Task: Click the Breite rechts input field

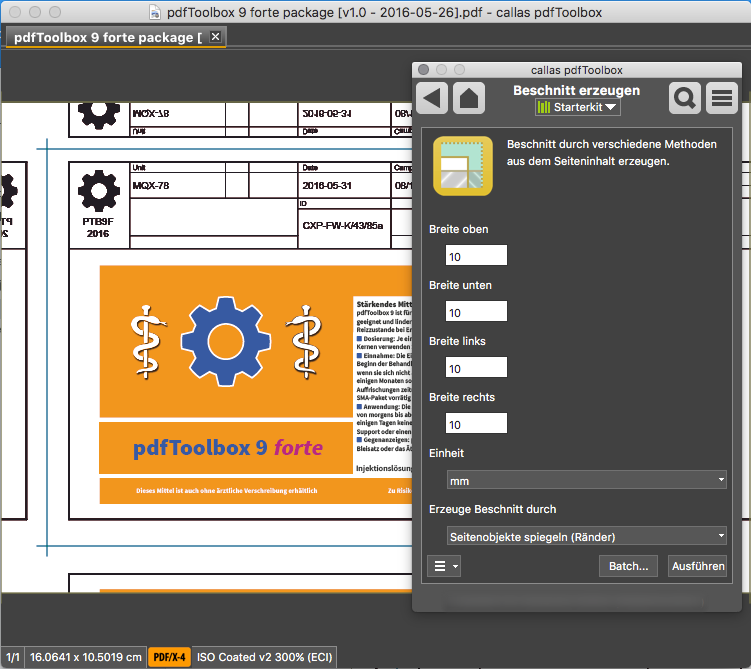Action: pyautogui.click(x=476, y=423)
